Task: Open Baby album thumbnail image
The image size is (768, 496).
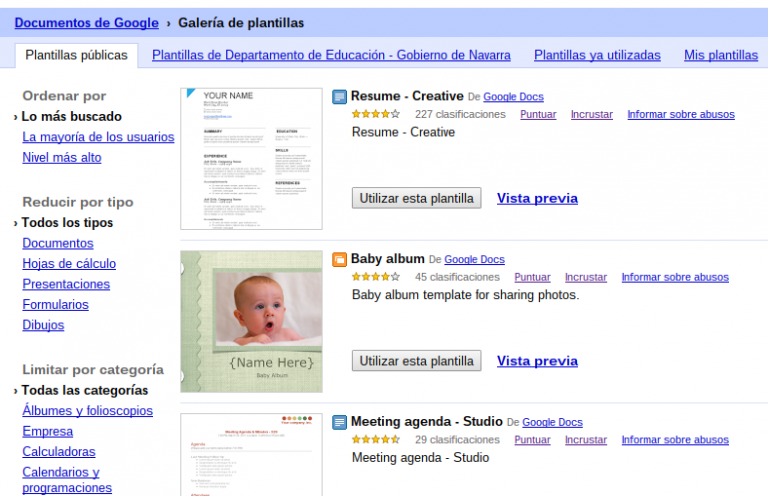Action: [251, 322]
